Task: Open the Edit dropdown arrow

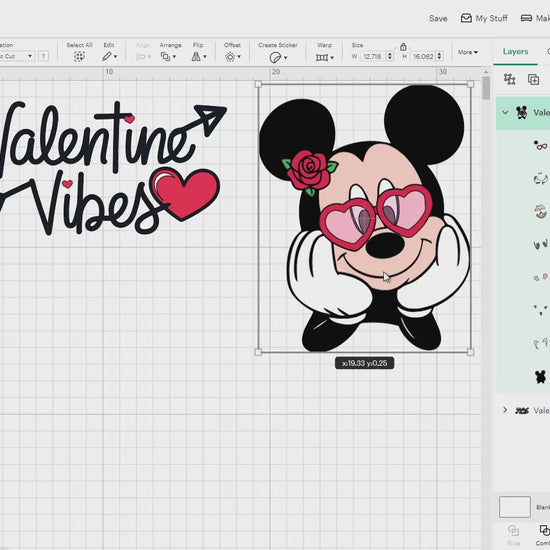Action: tap(115, 57)
